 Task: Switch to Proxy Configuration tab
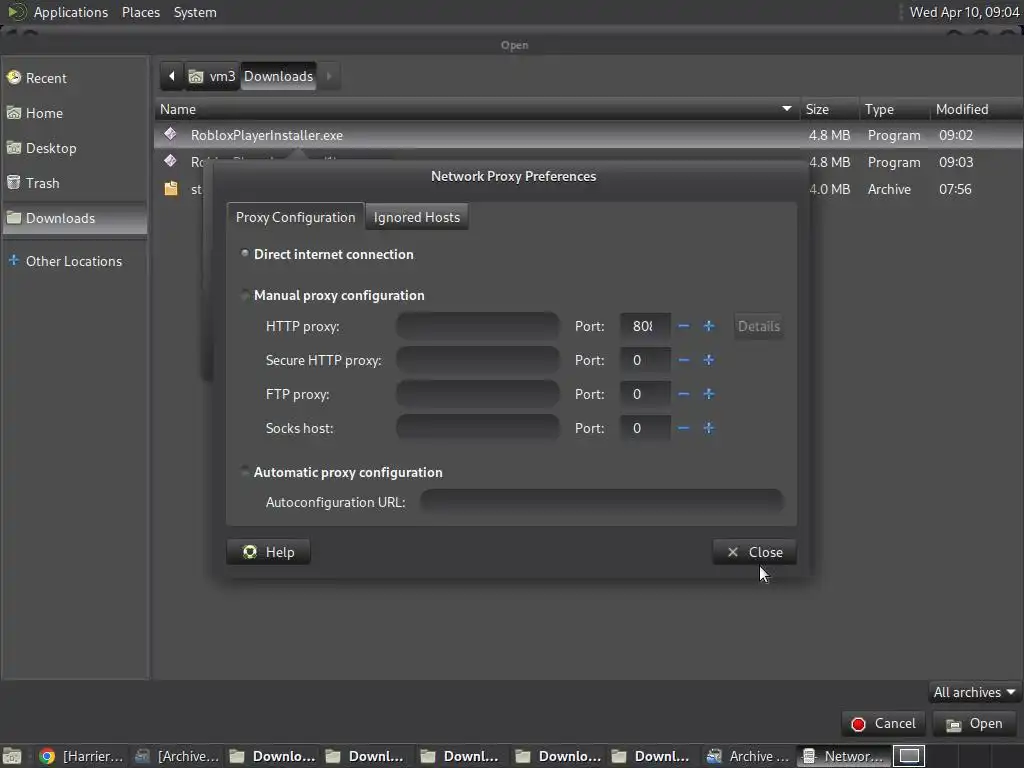click(295, 217)
